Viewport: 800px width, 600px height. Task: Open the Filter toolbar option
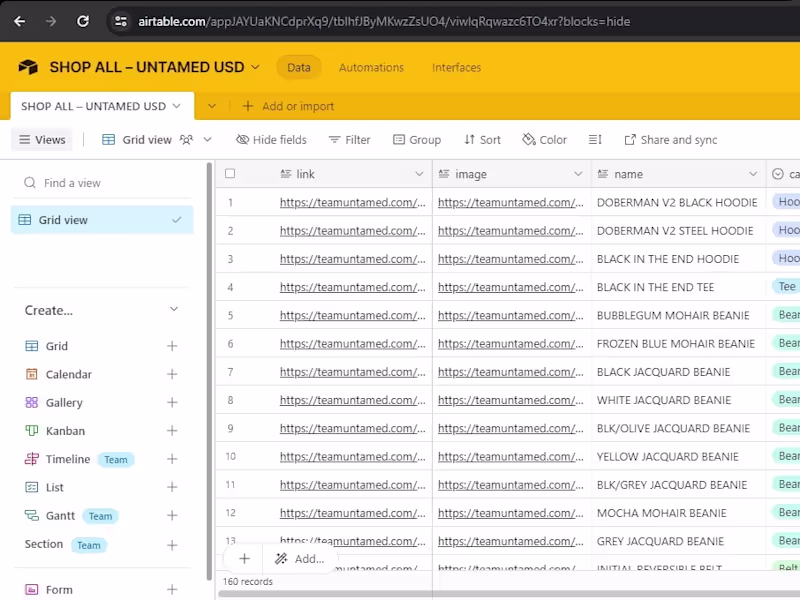[x=349, y=140]
